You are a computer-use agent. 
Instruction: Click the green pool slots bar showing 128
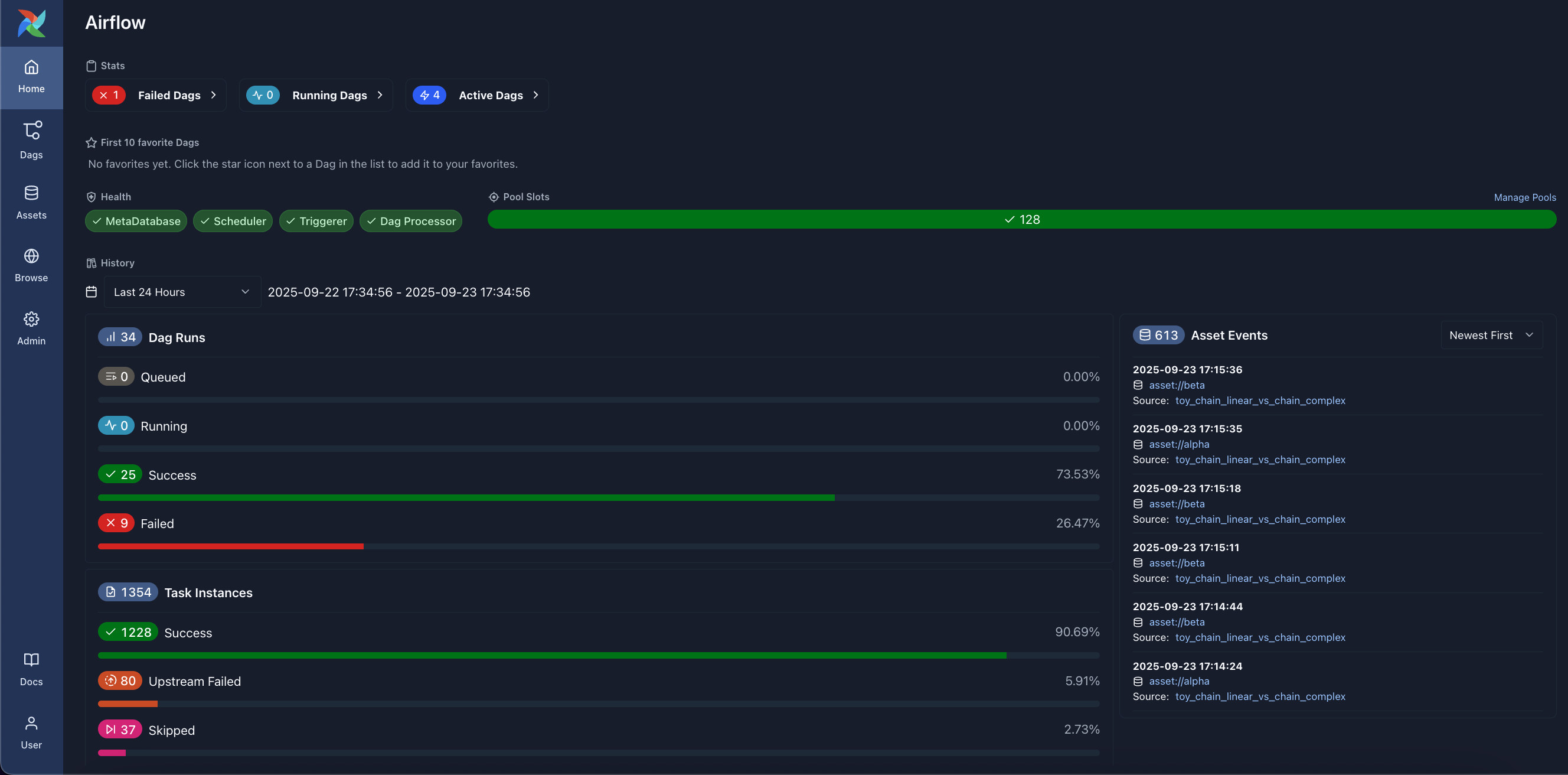pos(1022,219)
